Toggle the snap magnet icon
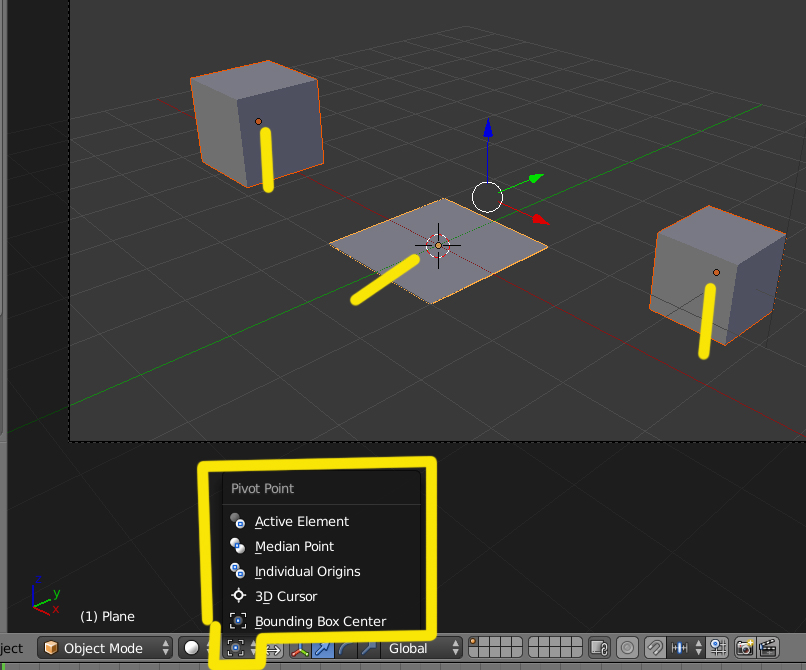The width and height of the screenshot is (806, 670). [x=654, y=648]
